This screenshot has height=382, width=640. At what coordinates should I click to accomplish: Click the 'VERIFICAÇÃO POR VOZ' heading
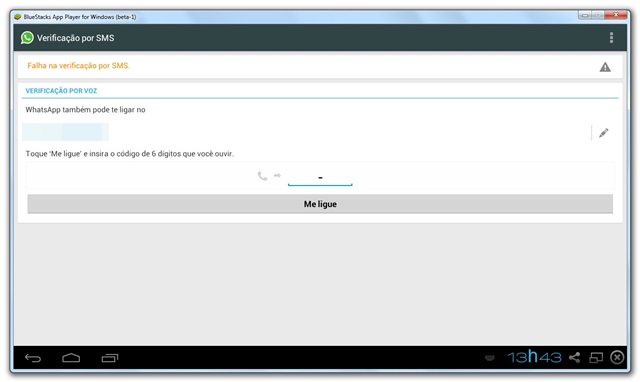click(x=61, y=91)
